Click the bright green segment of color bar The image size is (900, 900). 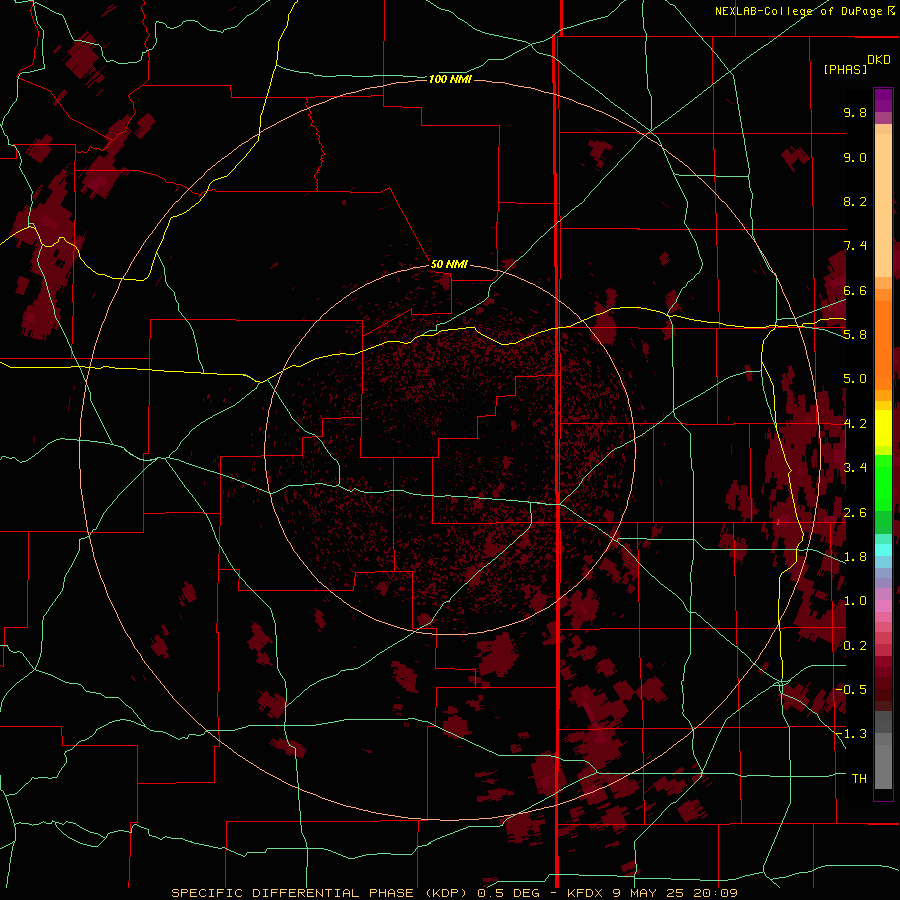pos(883,482)
